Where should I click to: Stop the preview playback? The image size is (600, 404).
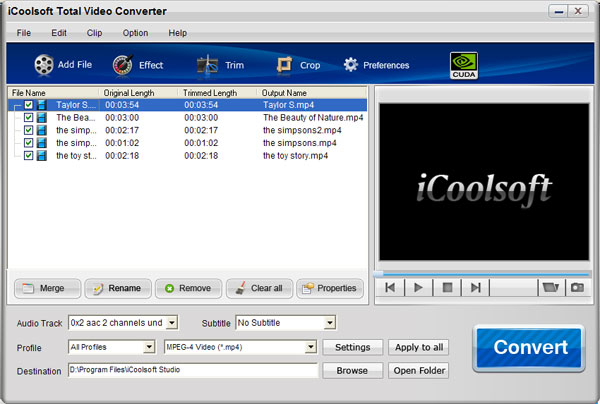447,287
